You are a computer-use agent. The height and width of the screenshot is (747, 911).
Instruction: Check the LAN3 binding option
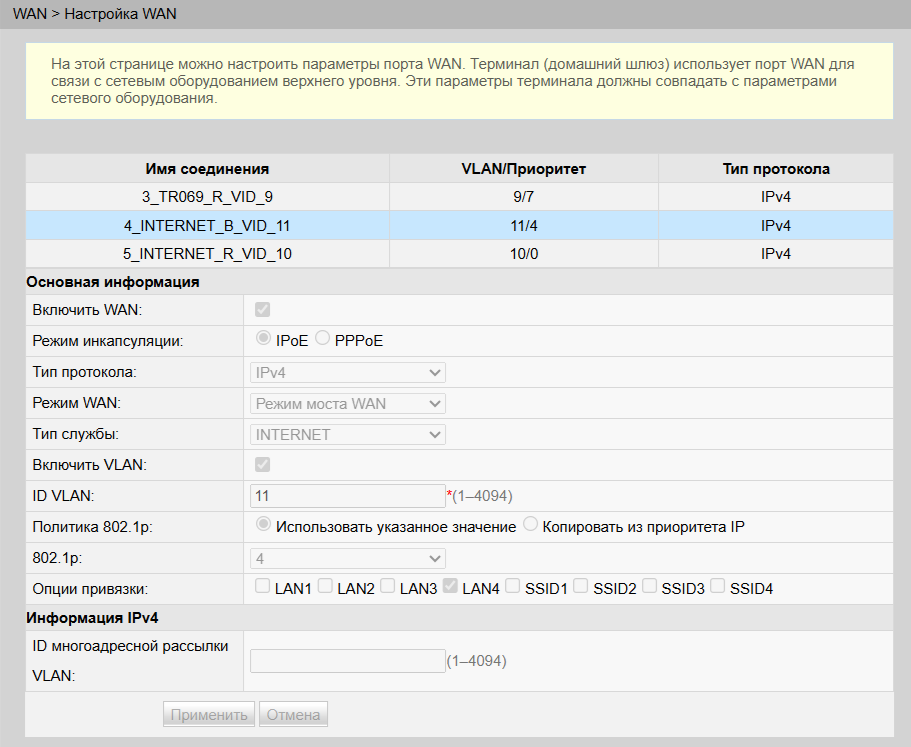388,586
